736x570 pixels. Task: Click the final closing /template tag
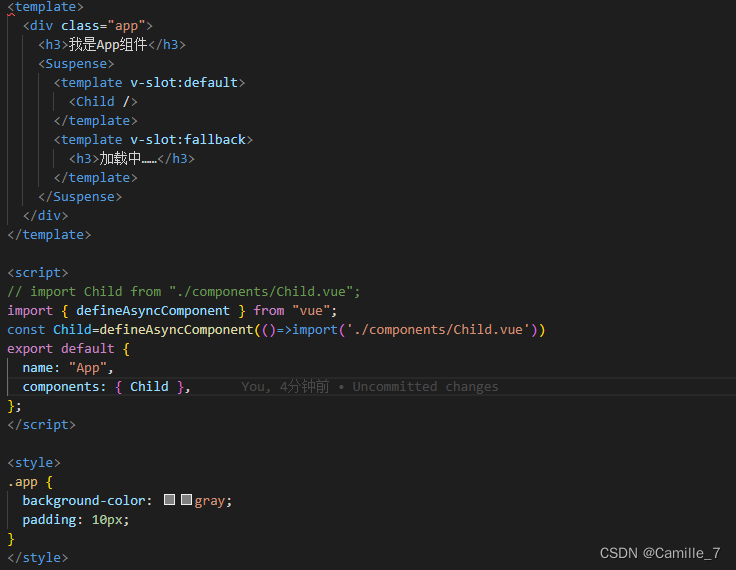point(49,235)
